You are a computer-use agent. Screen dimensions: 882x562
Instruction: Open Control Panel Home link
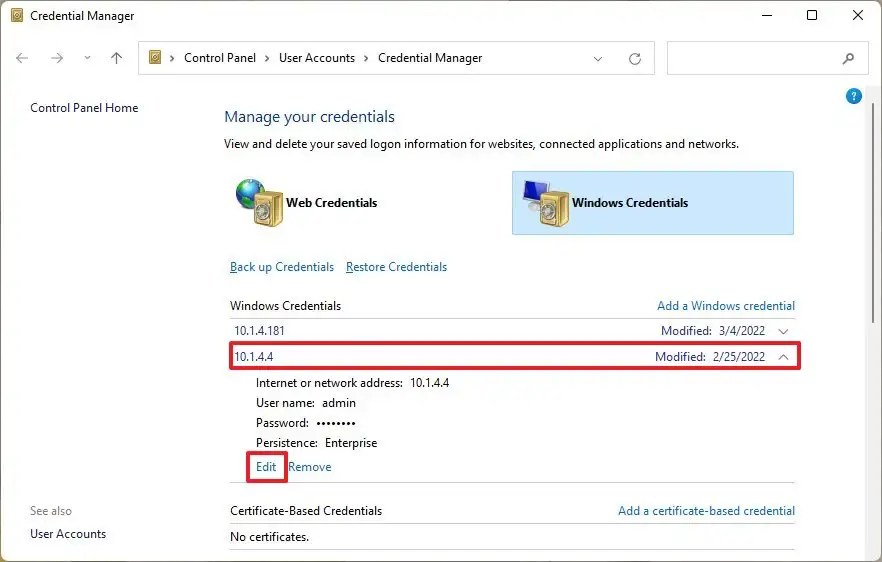point(84,107)
